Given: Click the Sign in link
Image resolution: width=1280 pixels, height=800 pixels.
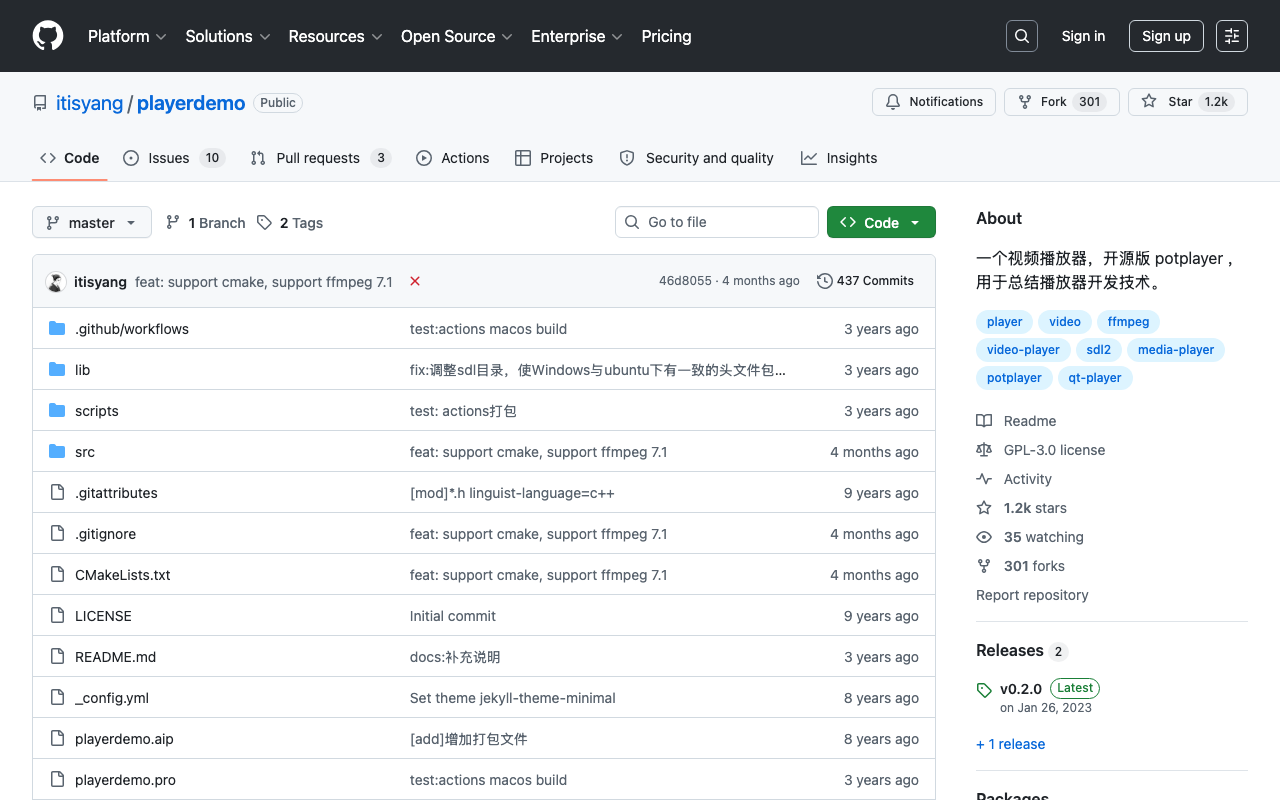Looking at the screenshot, I should (1083, 36).
